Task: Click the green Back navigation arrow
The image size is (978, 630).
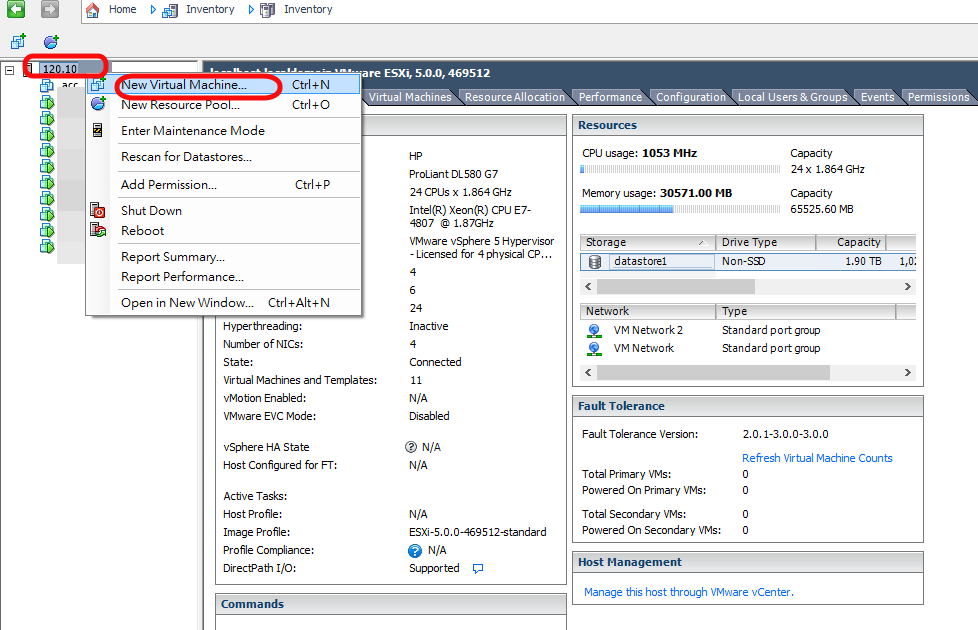Action: point(15,8)
